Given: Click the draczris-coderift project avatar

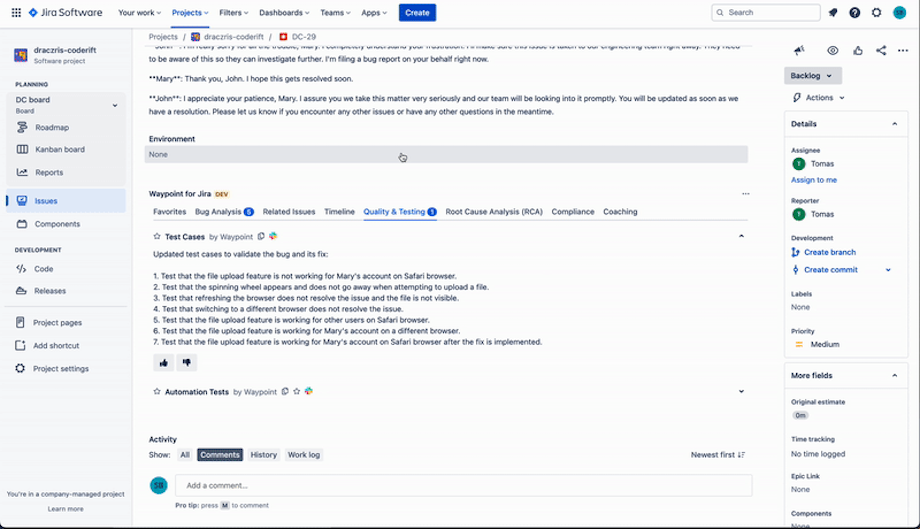Looking at the screenshot, I should pos(21,55).
